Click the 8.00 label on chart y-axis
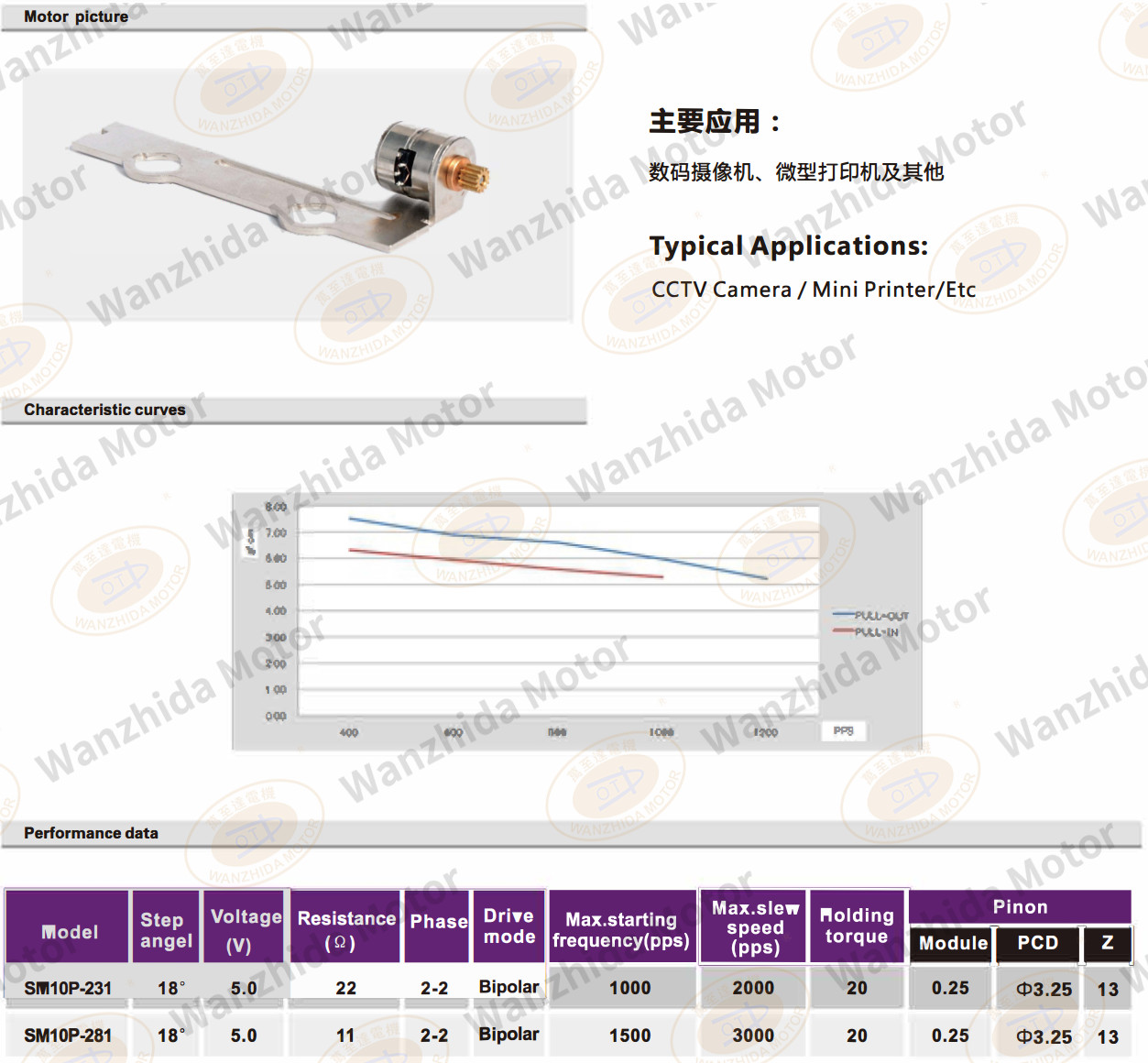Screen dimensions: 1148x1063 click(276, 507)
